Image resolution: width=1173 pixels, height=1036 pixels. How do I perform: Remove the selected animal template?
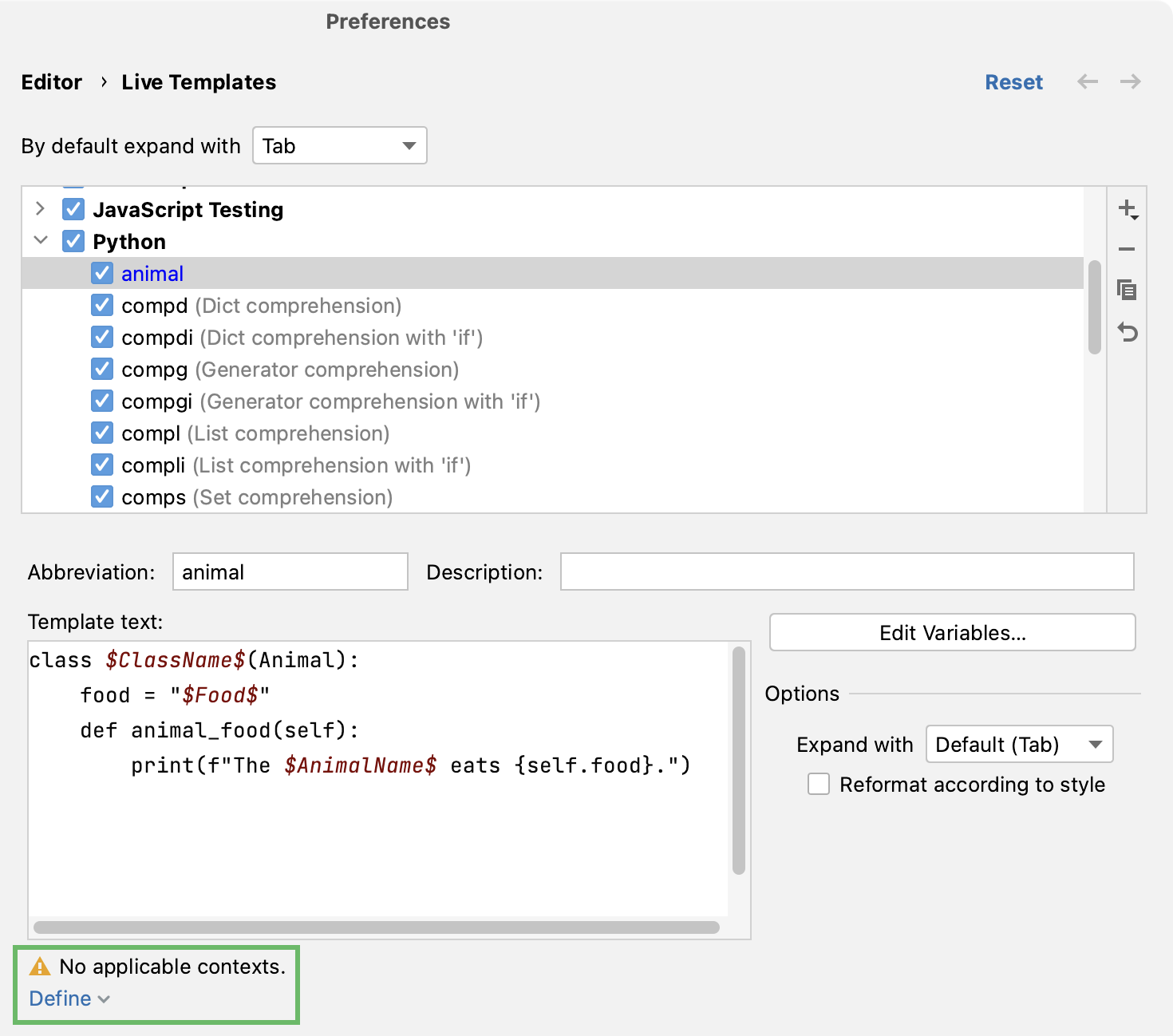(1128, 250)
